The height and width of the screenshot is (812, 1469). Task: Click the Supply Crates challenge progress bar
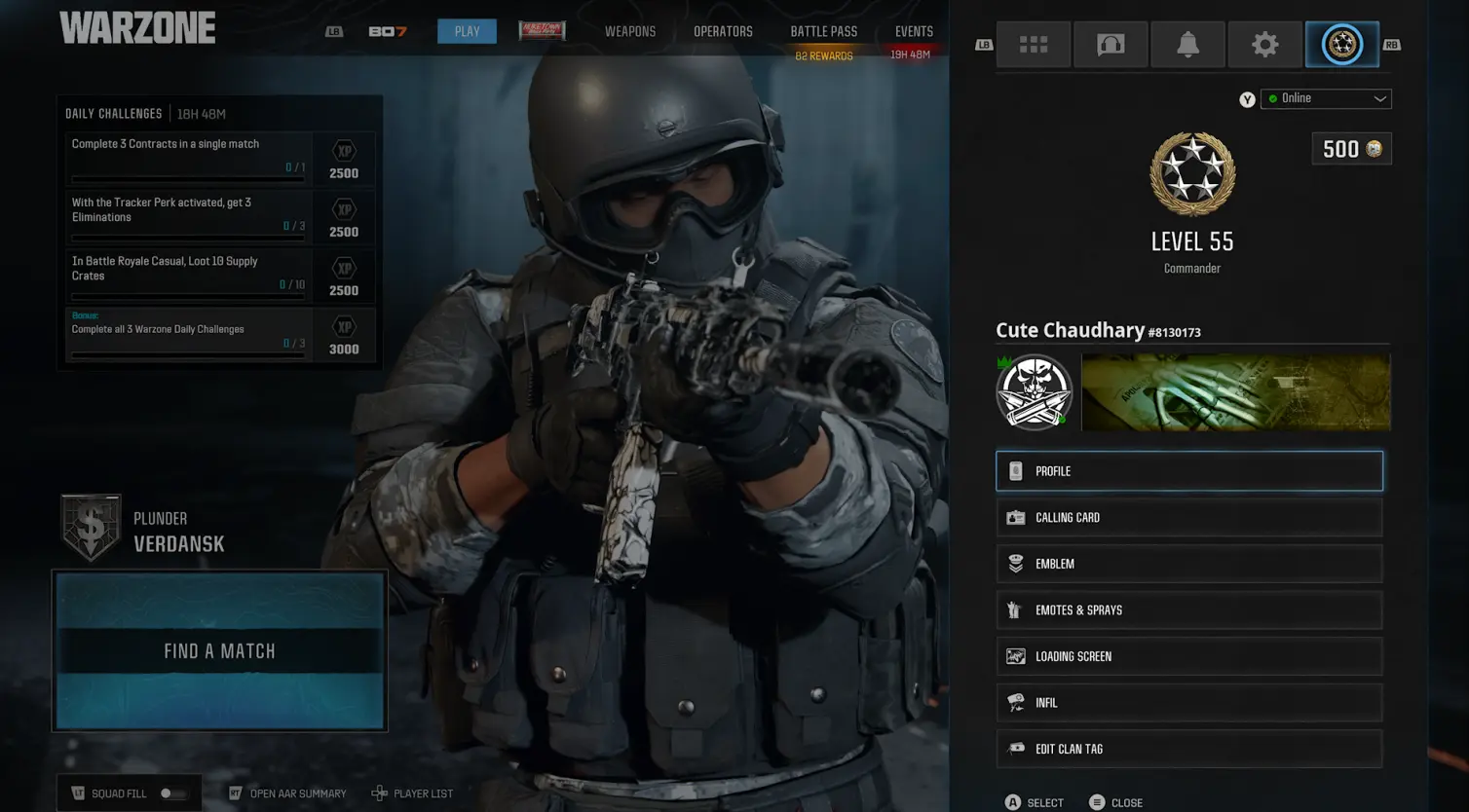[188, 296]
